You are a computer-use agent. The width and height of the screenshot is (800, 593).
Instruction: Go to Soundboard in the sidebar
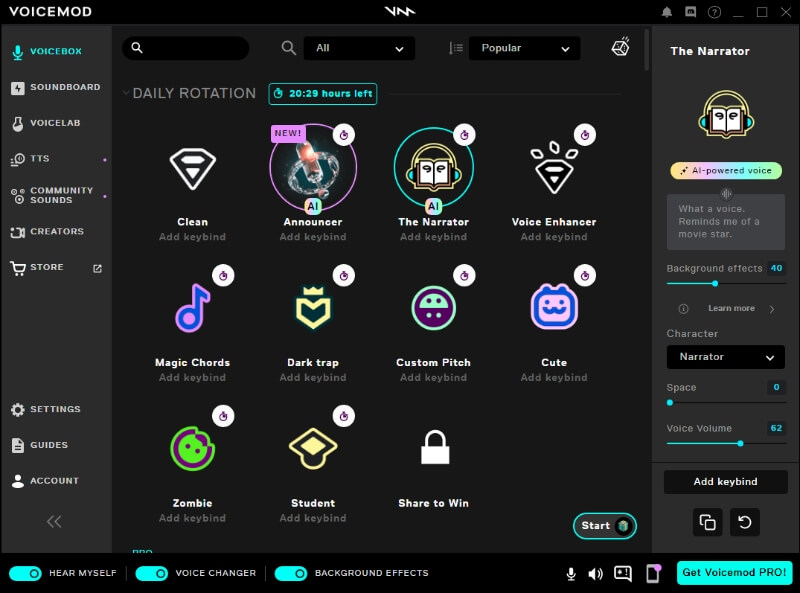click(56, 87)
